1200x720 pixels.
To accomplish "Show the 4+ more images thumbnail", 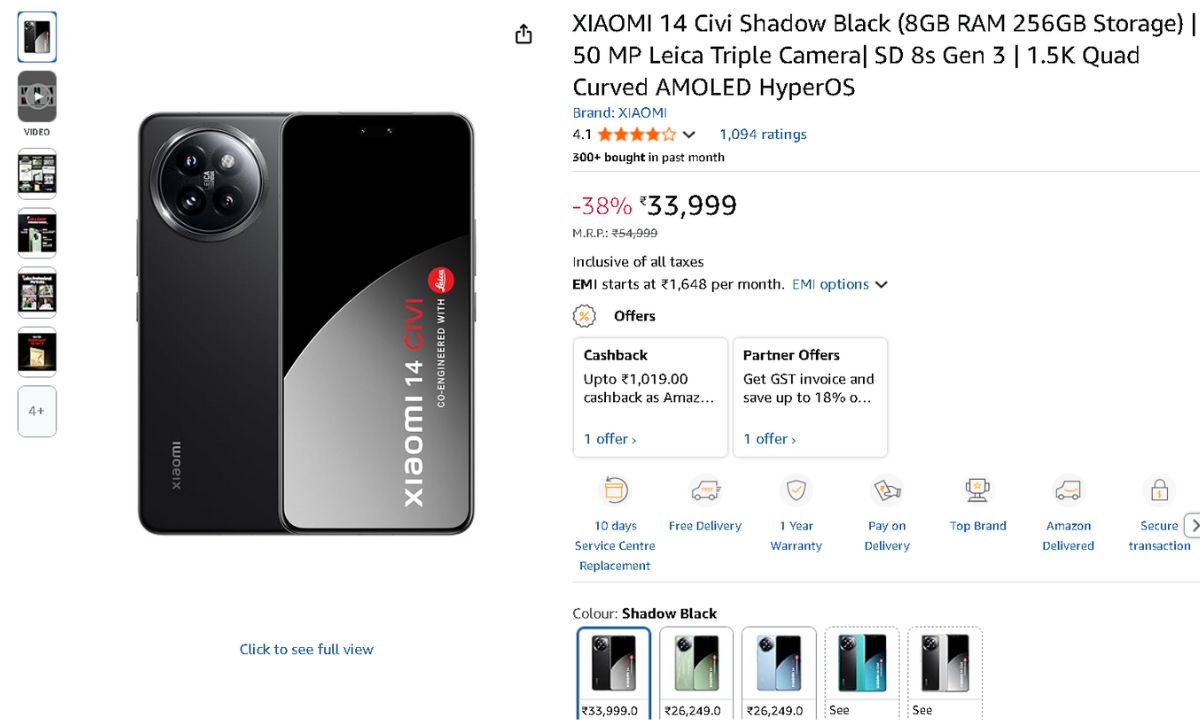I will coord(37,411).
